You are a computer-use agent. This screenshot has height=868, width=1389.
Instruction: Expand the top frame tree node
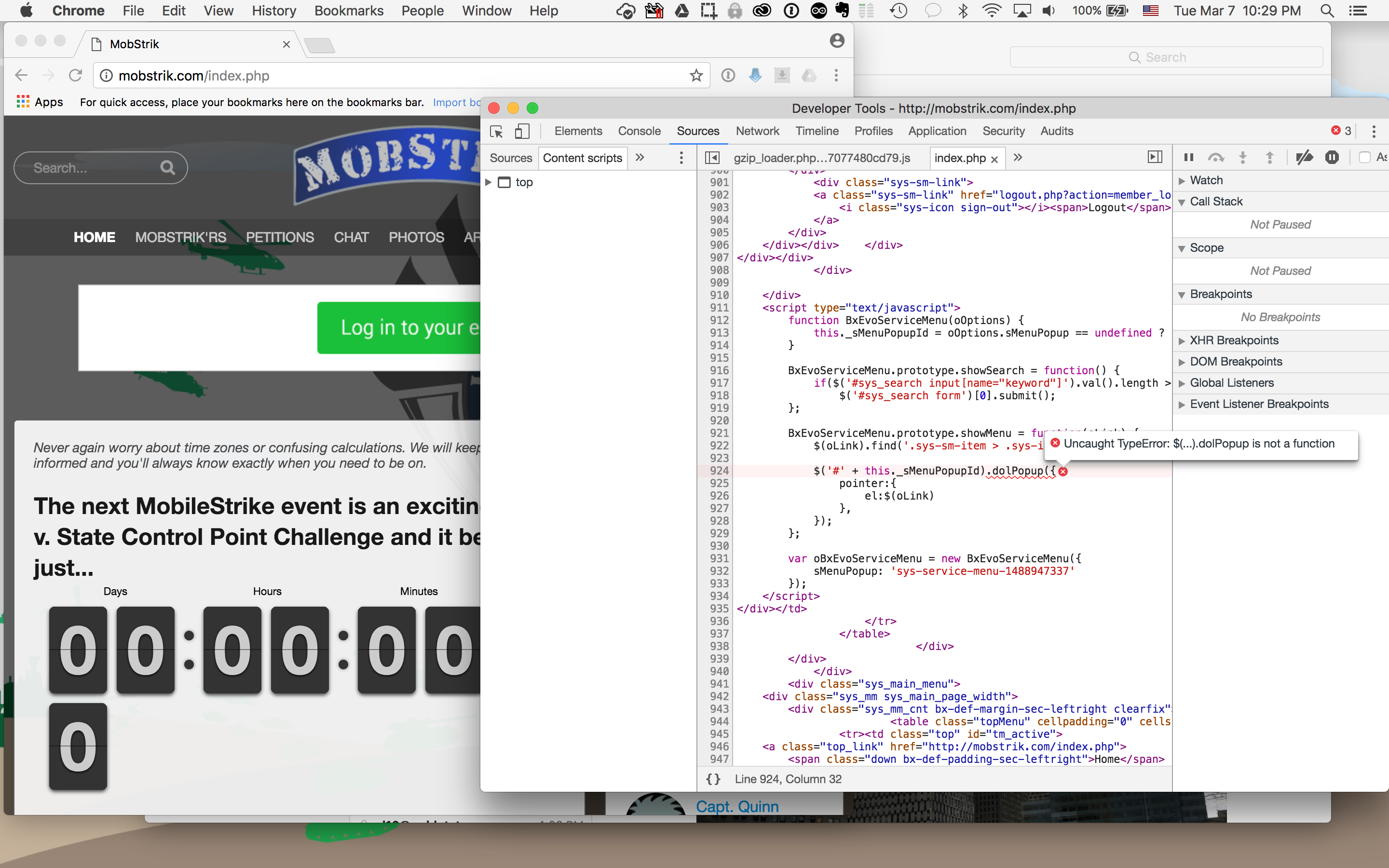pos(489,182)
